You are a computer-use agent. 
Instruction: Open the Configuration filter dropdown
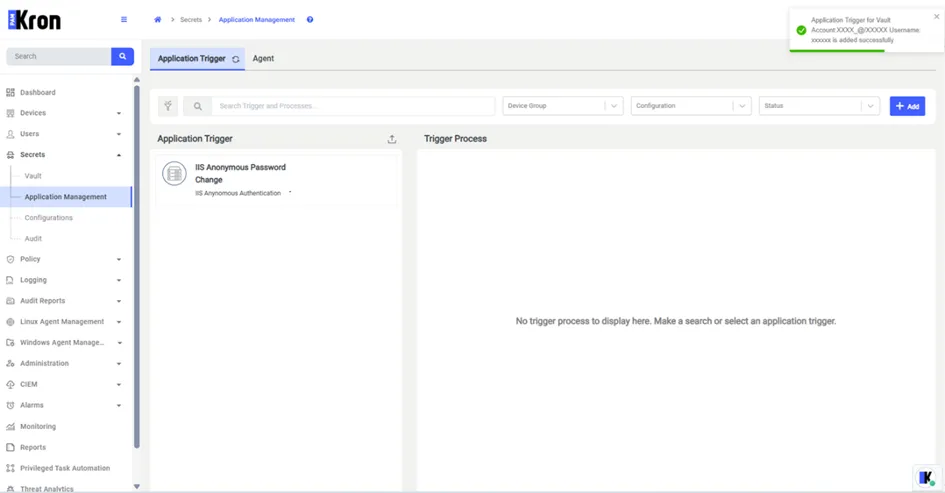coord(691,106)
